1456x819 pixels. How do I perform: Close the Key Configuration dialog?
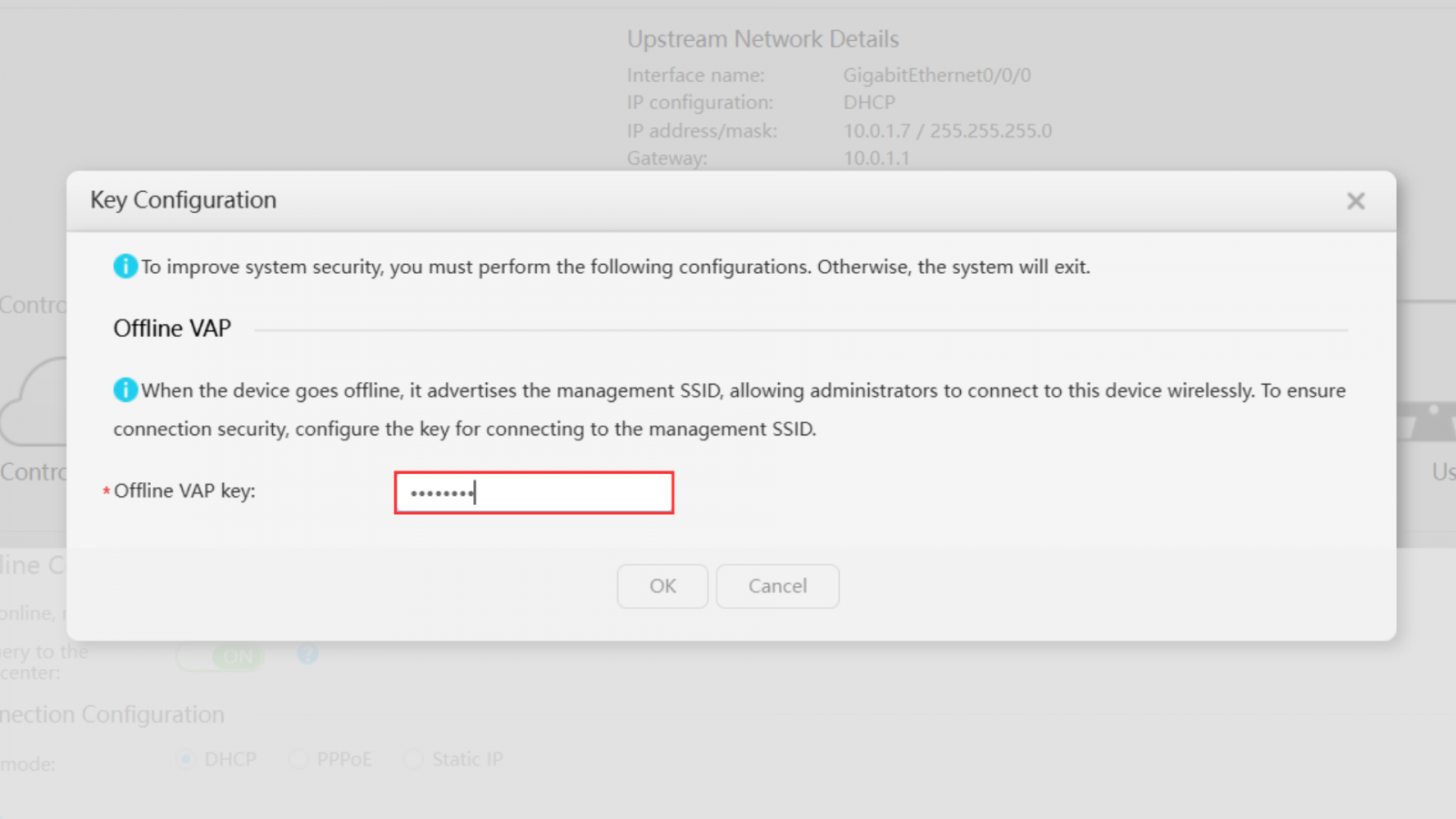pos(1355,201)
